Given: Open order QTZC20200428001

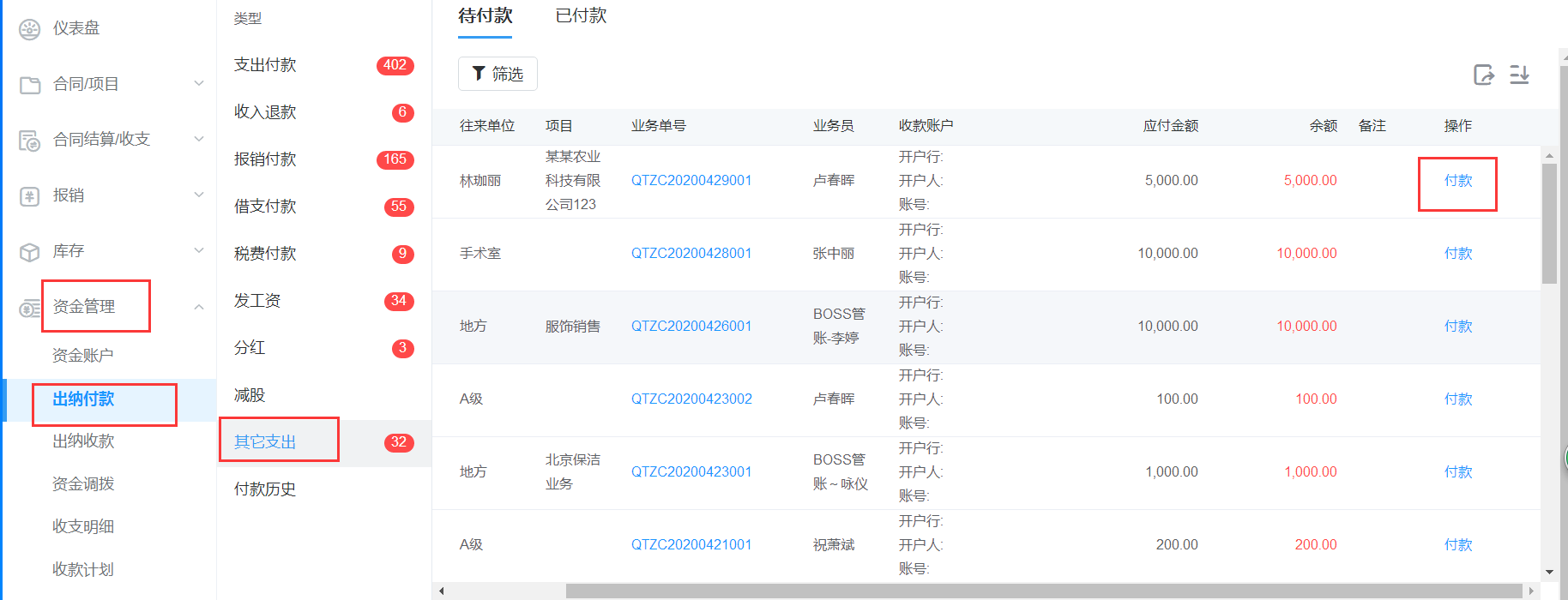Looking at the screenshot, I should (x=691, y=254).
